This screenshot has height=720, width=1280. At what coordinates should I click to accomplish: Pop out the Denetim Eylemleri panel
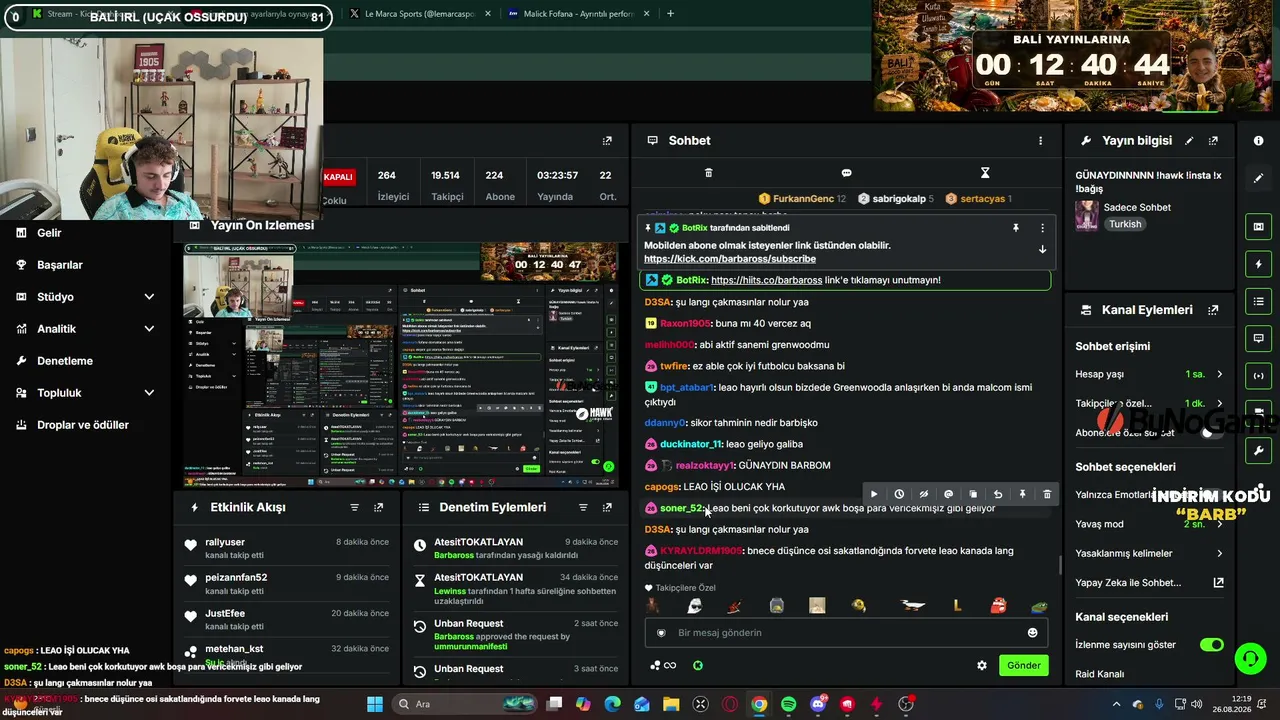607,508
